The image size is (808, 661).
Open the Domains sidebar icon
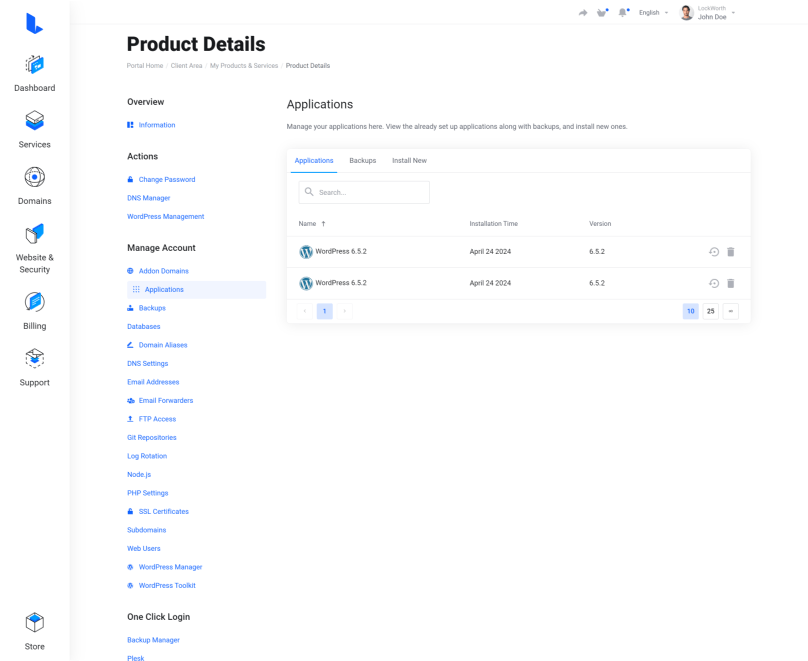[x=35, y=177]
